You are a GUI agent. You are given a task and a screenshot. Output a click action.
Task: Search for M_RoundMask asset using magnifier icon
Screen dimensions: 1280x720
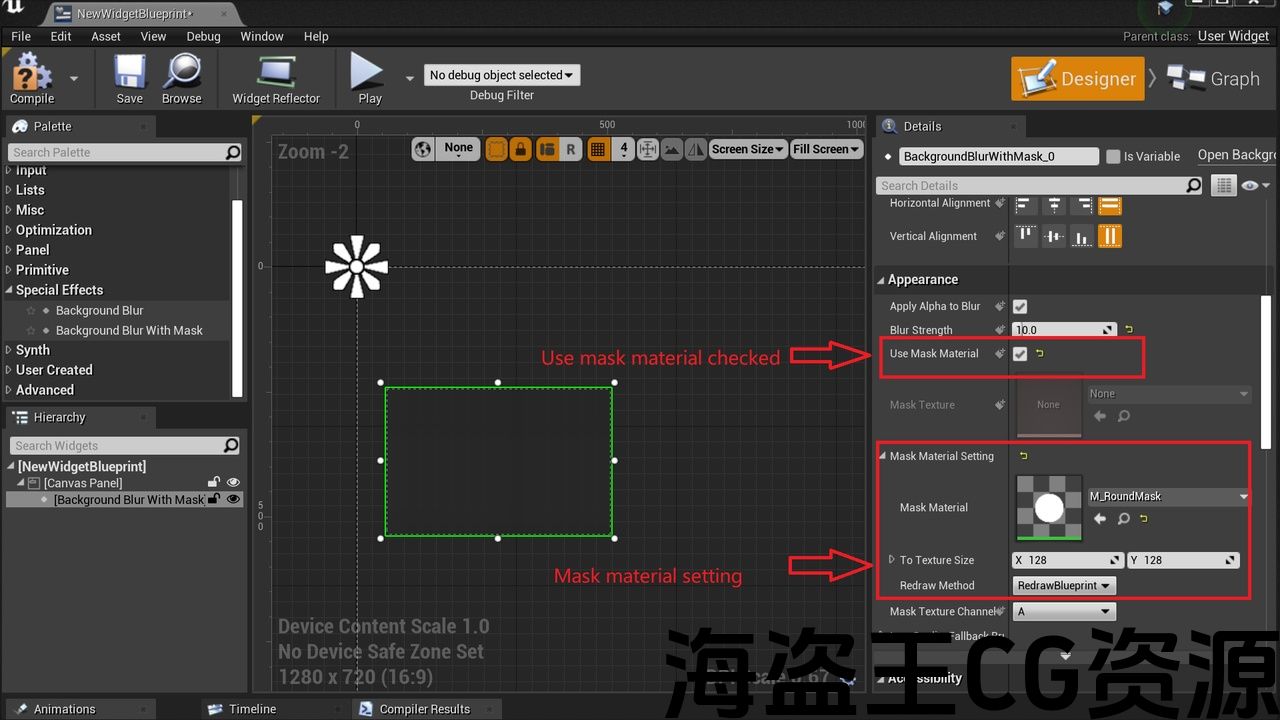1124,519
